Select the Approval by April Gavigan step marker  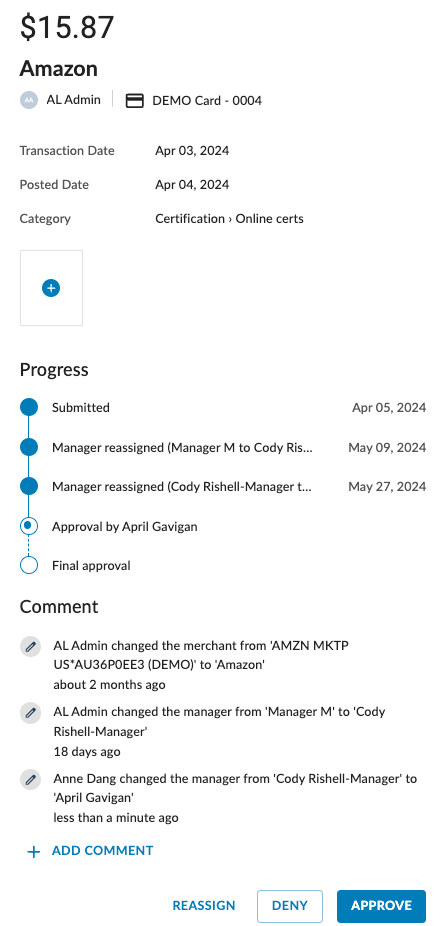[x=29, y=526]
